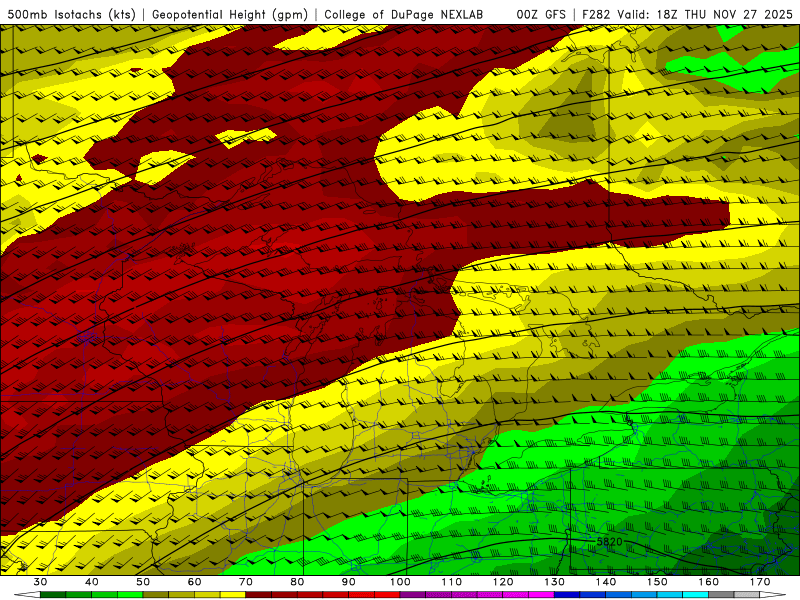Pick the bright red swatch just left of 100
The height and width of the screenshot is (600, 800).
(387, 595)
